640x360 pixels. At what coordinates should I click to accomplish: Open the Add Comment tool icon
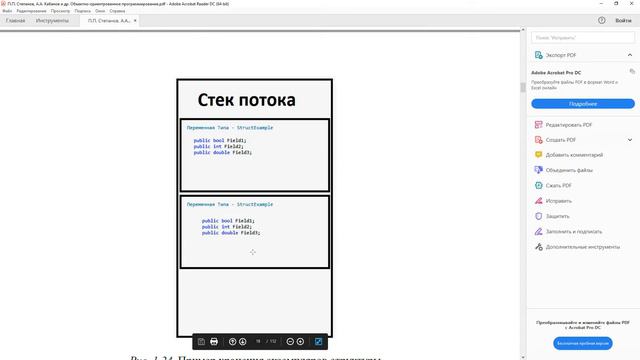pos(538,155)
